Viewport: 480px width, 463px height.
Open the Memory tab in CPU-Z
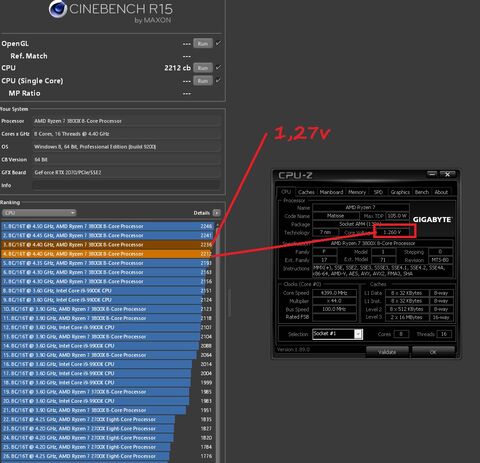coord(357,192)
